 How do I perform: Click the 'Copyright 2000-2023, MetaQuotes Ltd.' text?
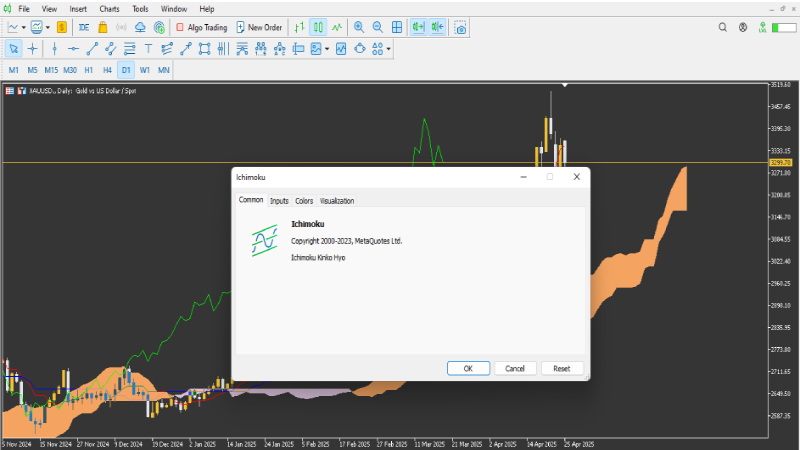coord(346,241)
